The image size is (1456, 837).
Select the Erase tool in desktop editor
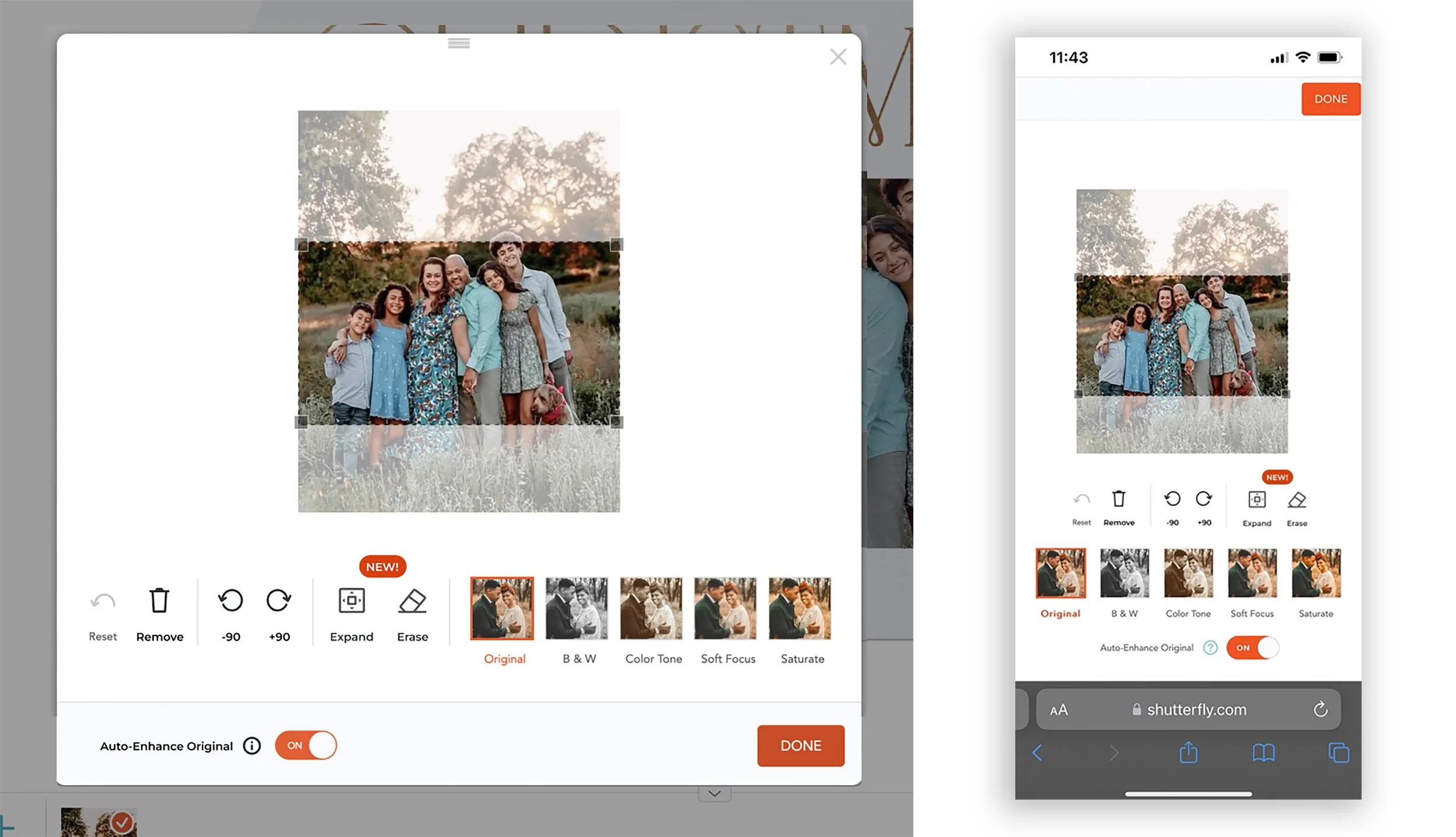(412, 601)
